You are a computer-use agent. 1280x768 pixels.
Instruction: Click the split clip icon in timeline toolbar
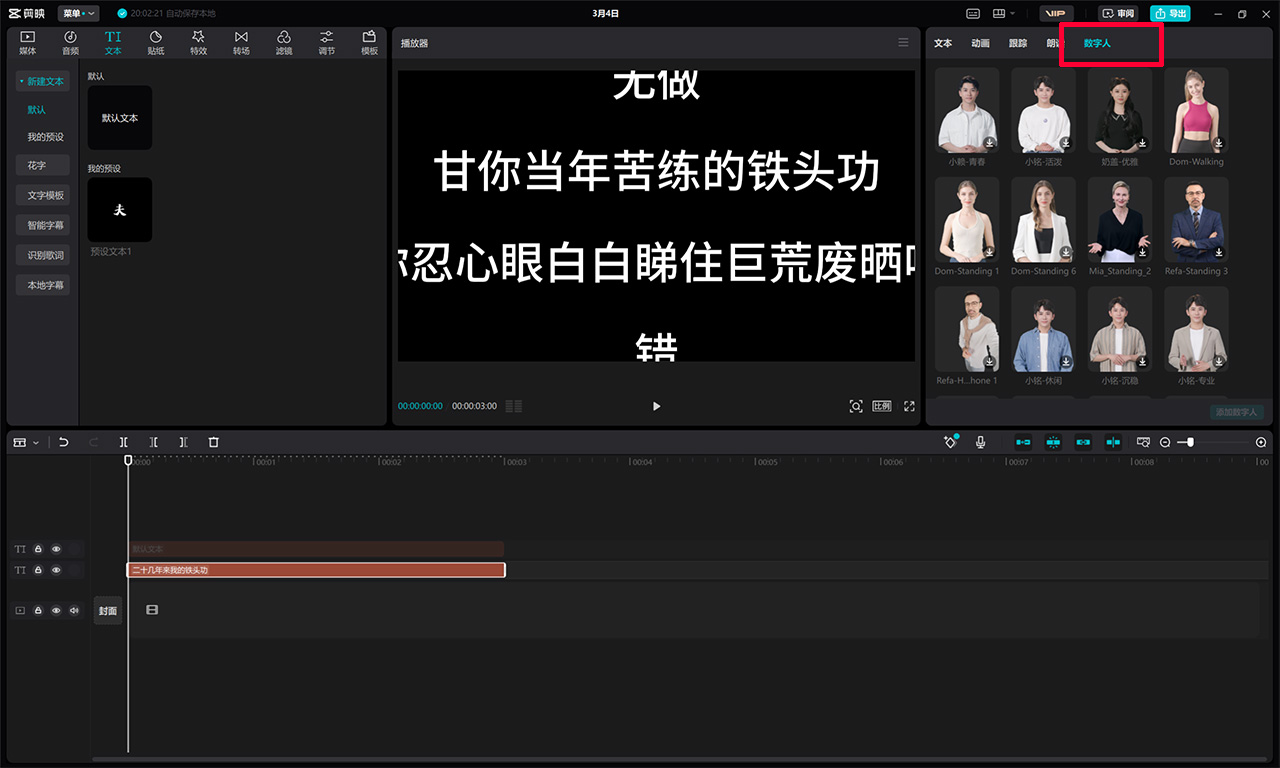pyautogui.click(x=123, y=441)
